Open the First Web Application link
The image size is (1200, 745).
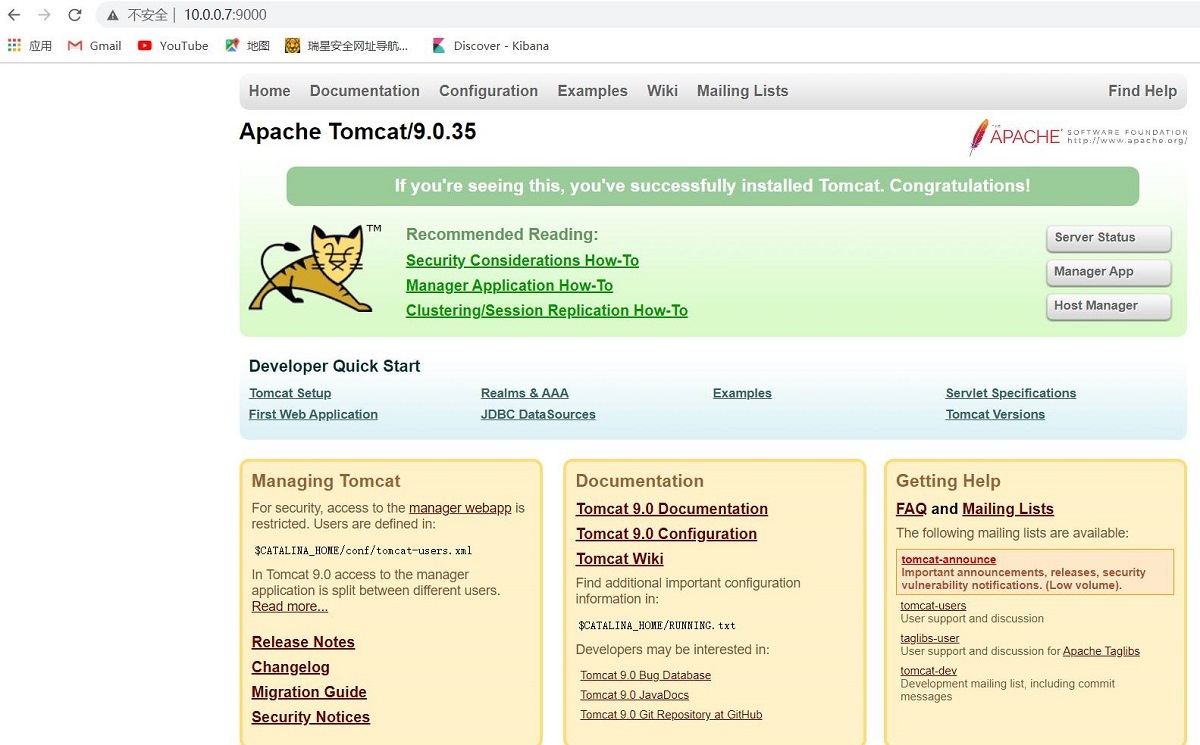313,414
